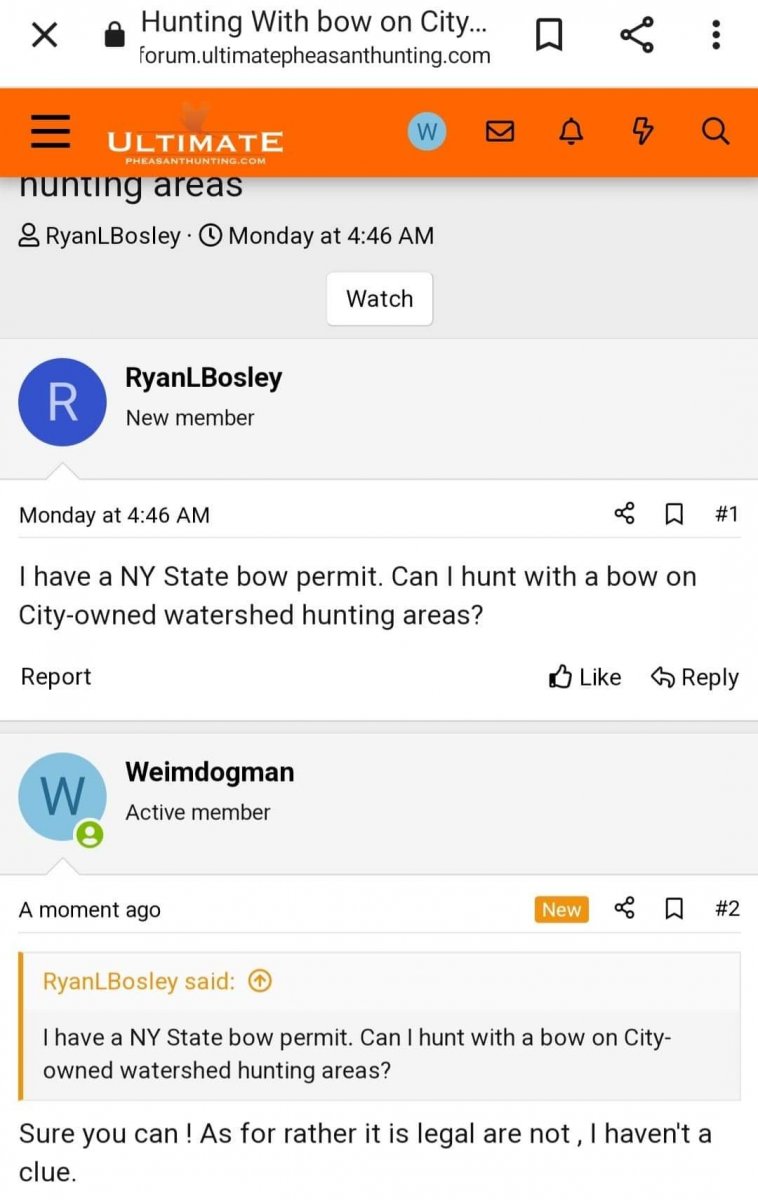This screenshot has height=1200, width=758.
Task: Reply to RyanLBosley's post
Action: tap(694, 677)
